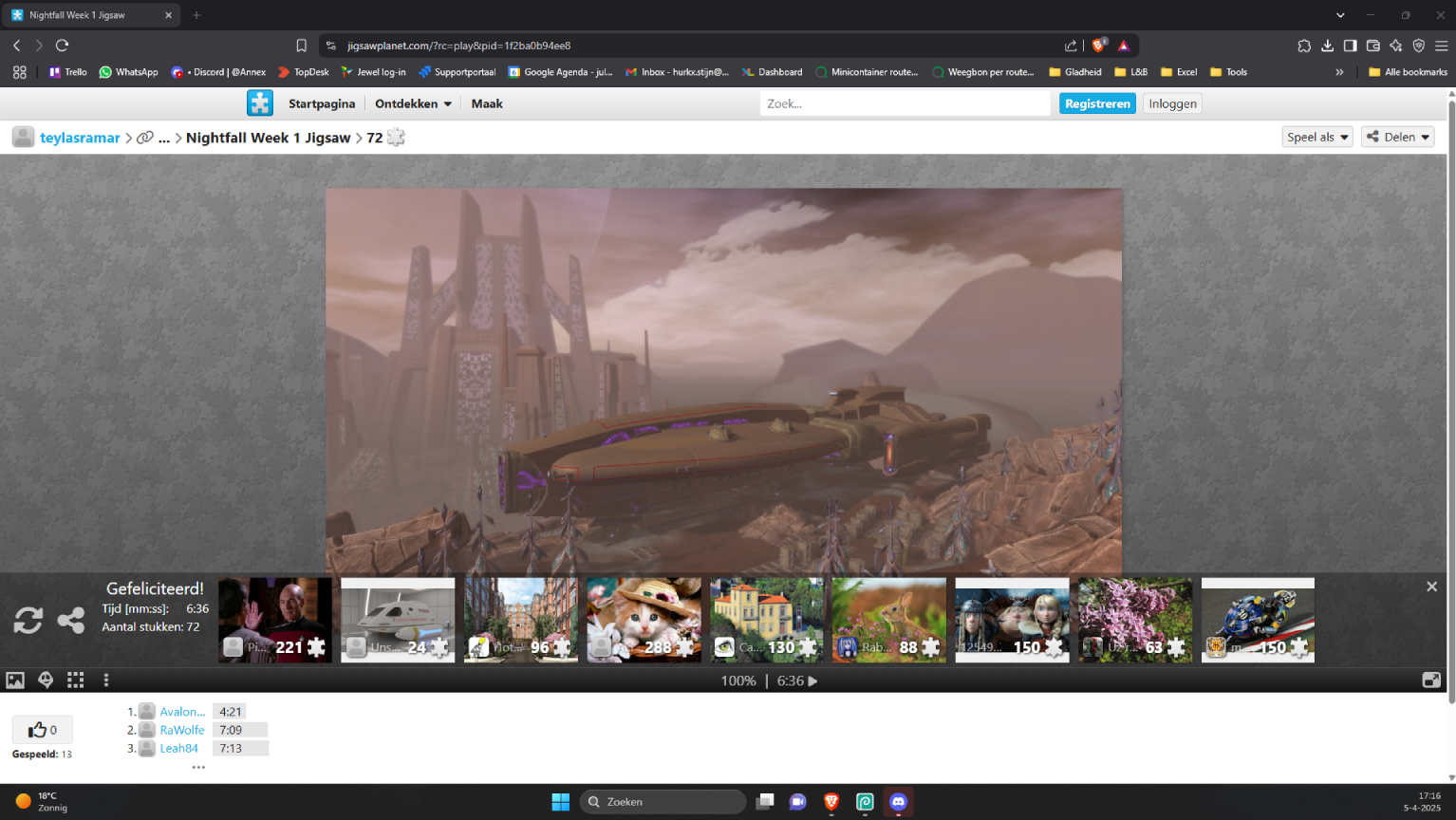Open the WhatsApp bookmark
Screen dimensions: 1456x820
pos(128,72)
